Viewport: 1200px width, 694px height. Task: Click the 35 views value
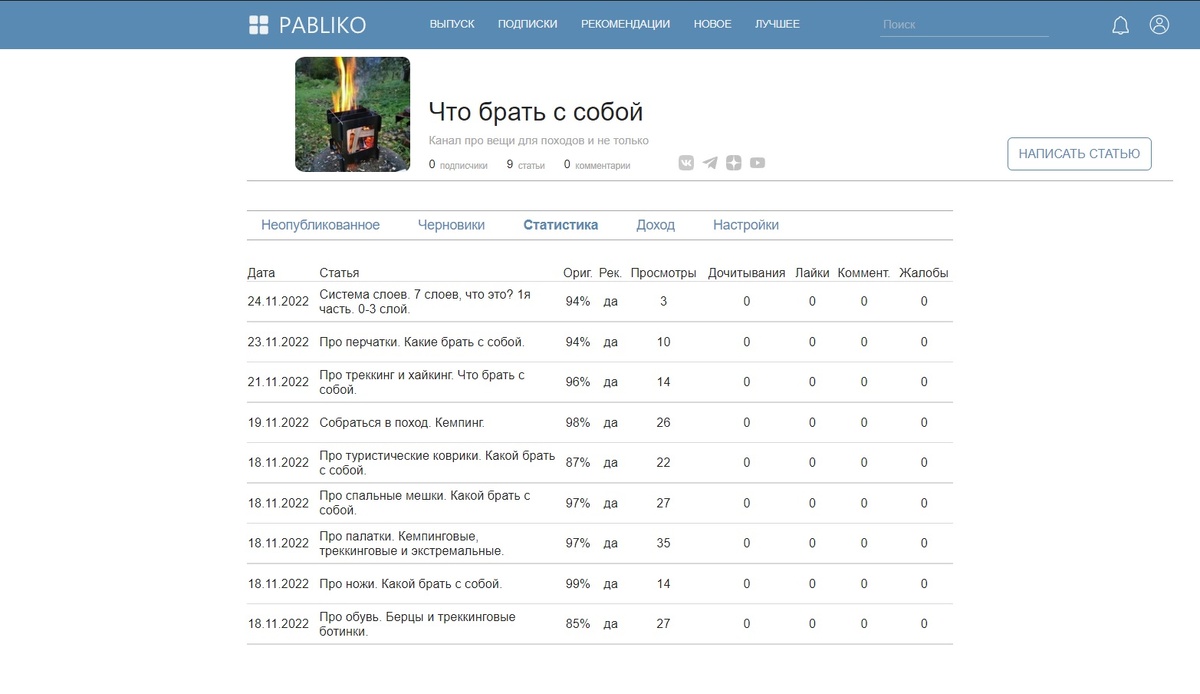click(x=664, y=543)
